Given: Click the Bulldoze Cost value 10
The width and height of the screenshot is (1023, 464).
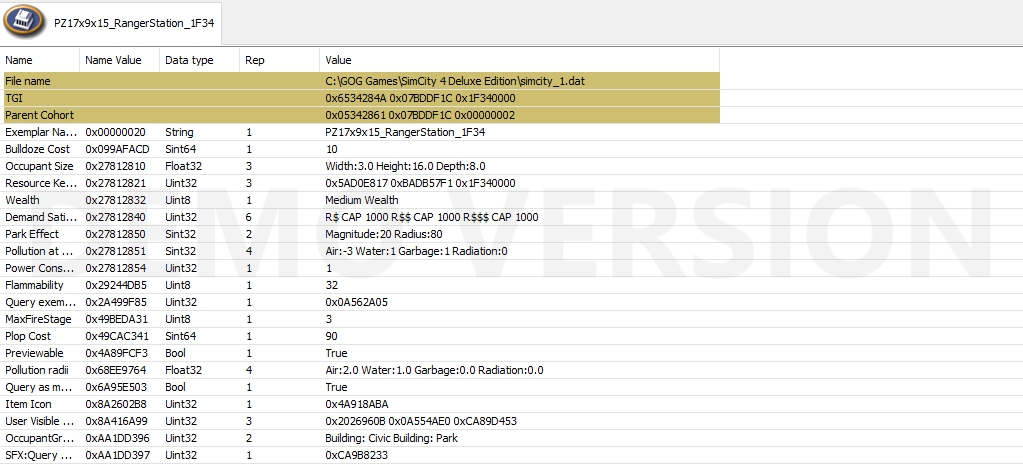Looking at the screenshot, I should point(331,149).
